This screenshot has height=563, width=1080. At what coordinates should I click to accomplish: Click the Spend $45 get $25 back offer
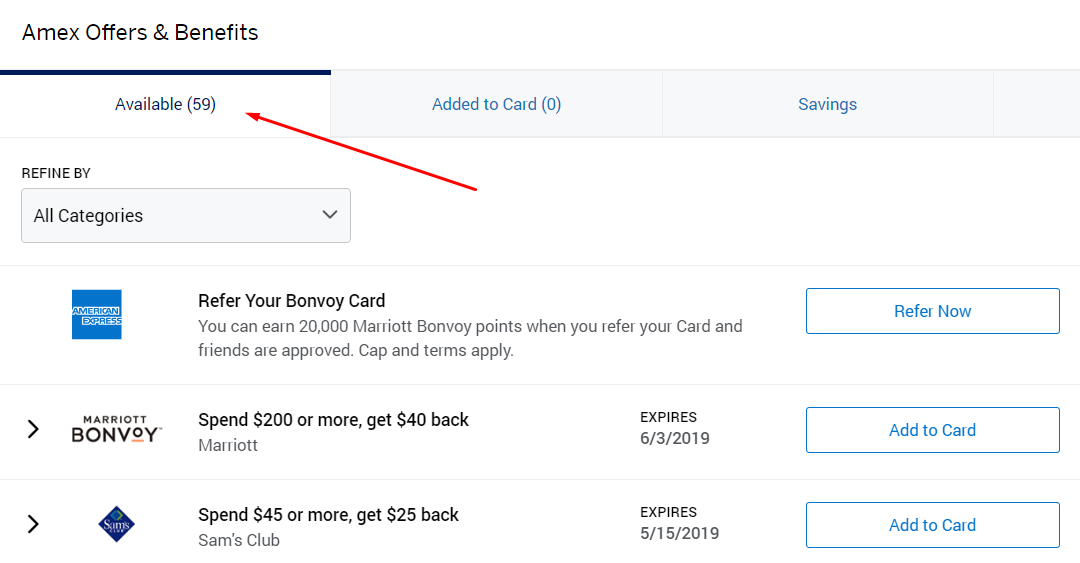click(x=329, y=515)
